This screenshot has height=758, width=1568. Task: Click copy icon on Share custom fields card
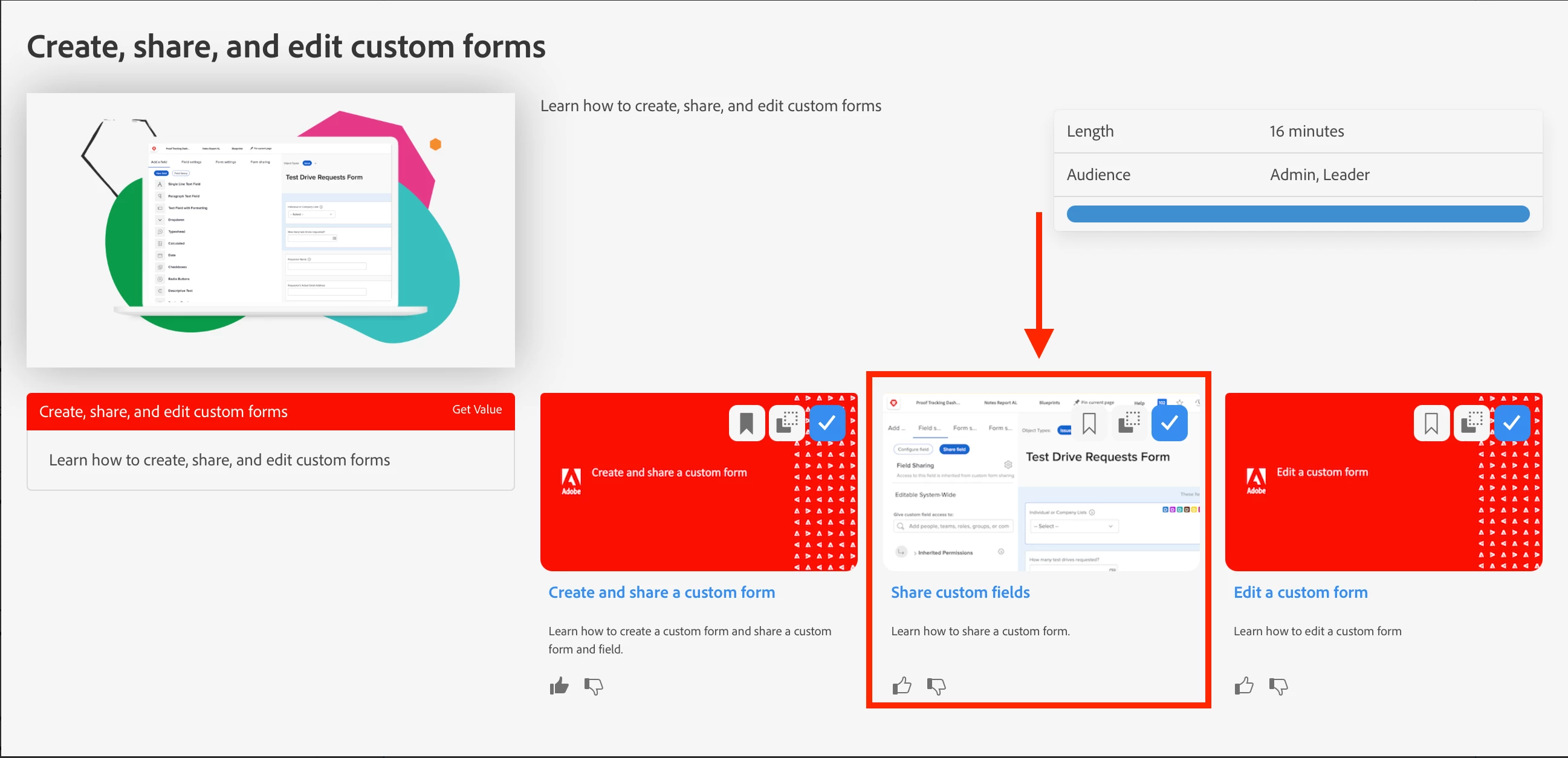click(x=1129, y=423)
